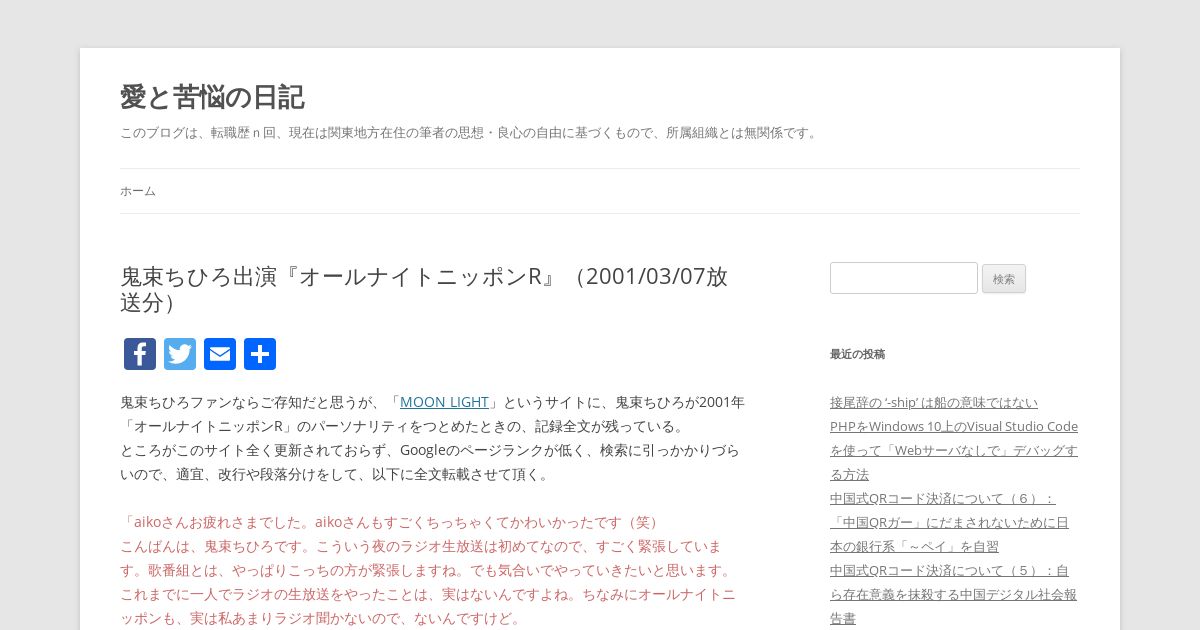Open the MOON LIGHT site link
1200x630 pixels.
[444, 402]
